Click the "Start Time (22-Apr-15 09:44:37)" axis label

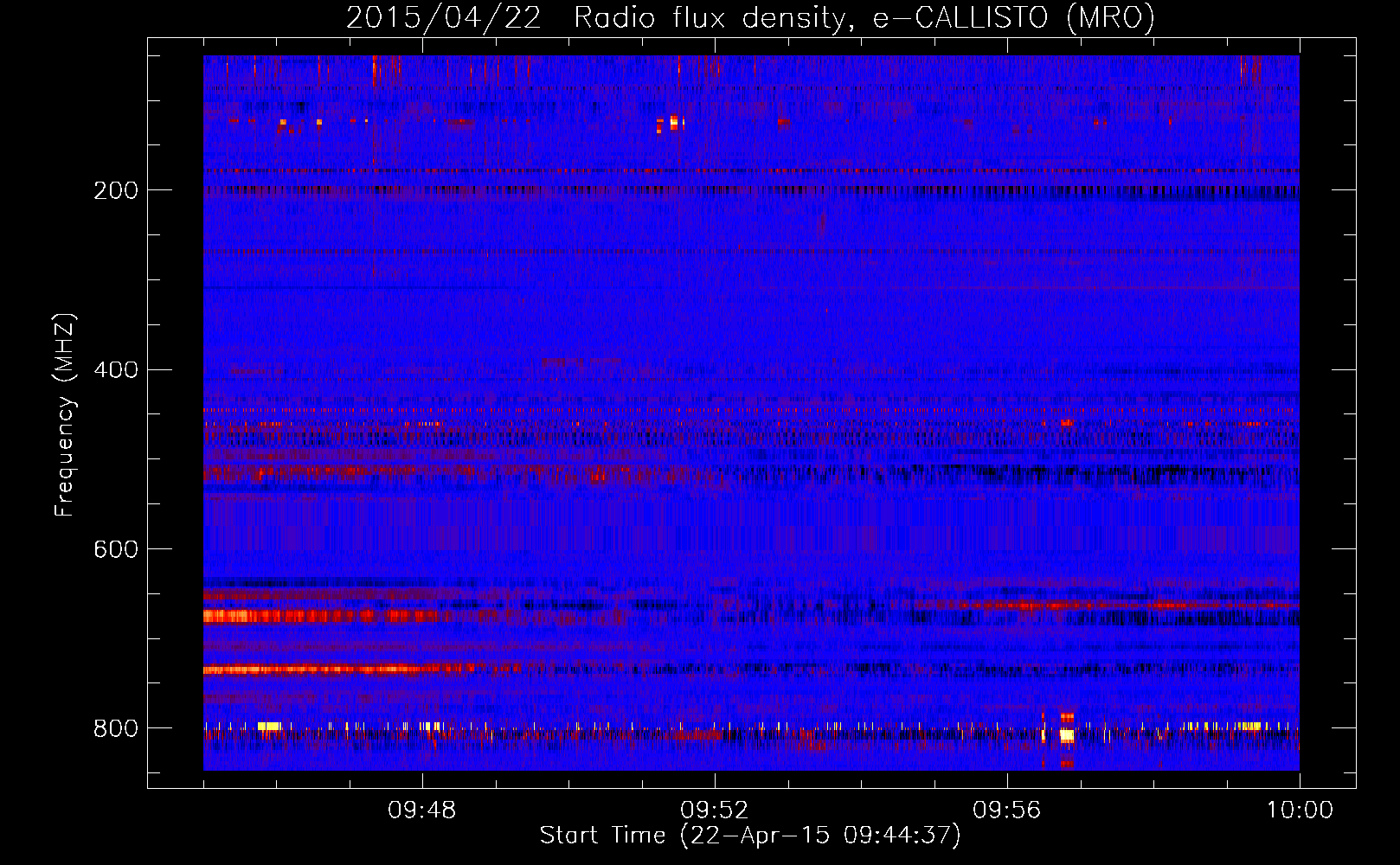pyautogui.click(x=750, y=836)
